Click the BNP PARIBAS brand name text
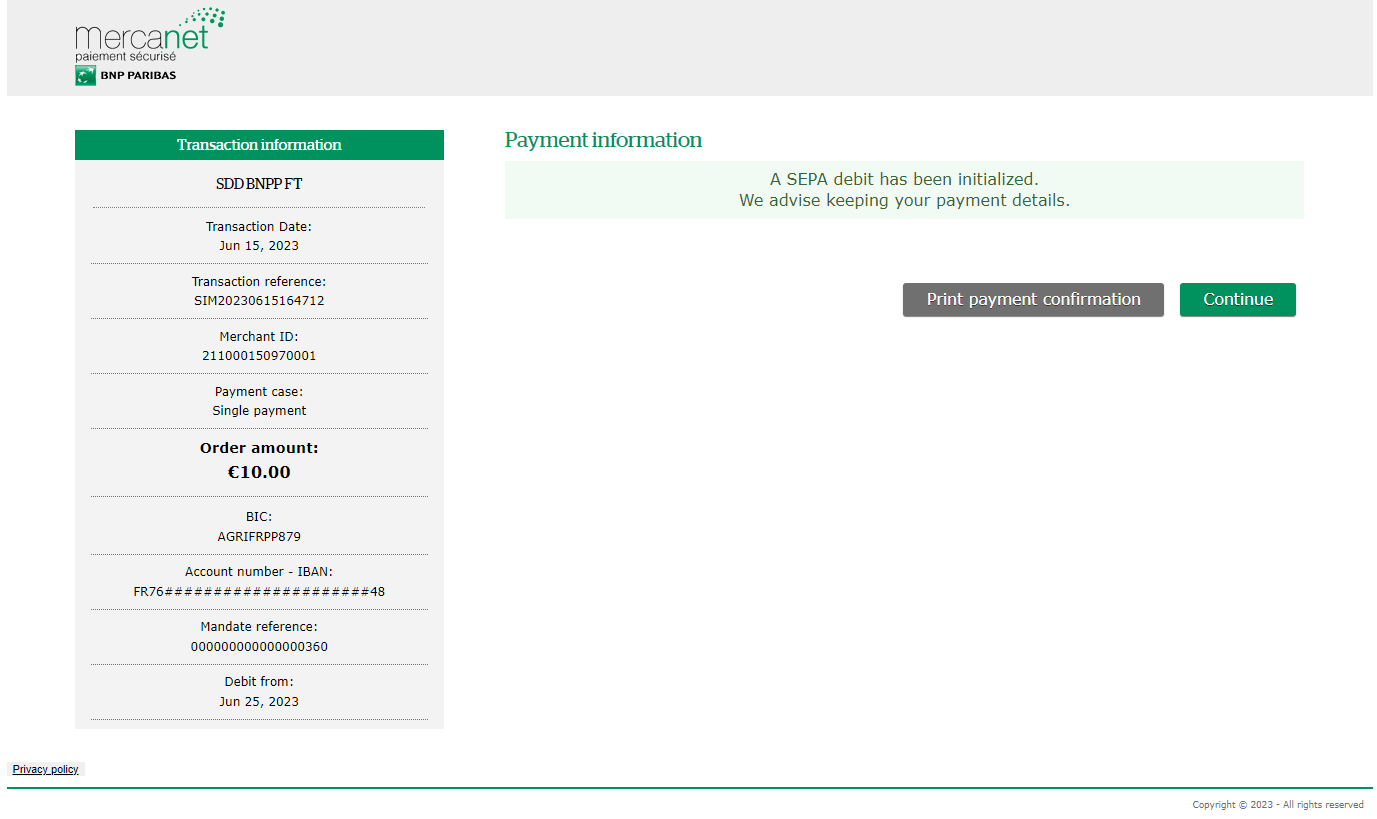This screenshot has height=819, width=1377. 138,76
